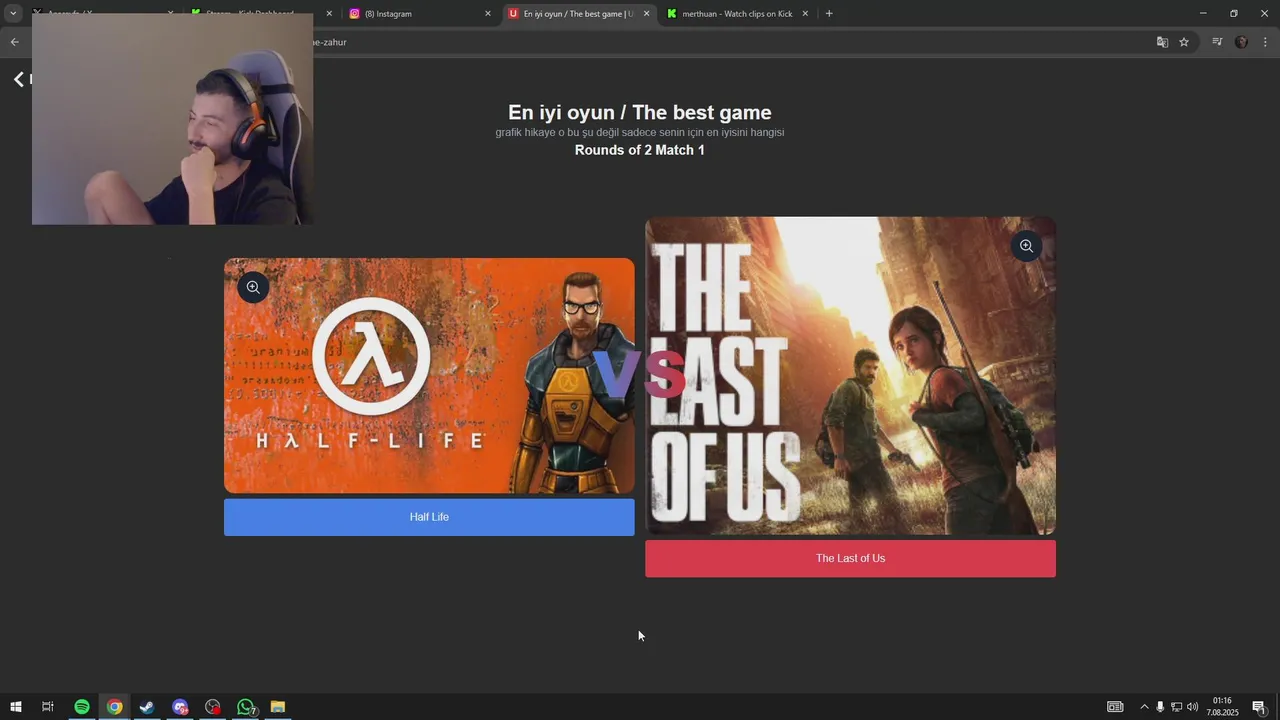Click the Chrome taskbar icon

click(x=115, y=707)
